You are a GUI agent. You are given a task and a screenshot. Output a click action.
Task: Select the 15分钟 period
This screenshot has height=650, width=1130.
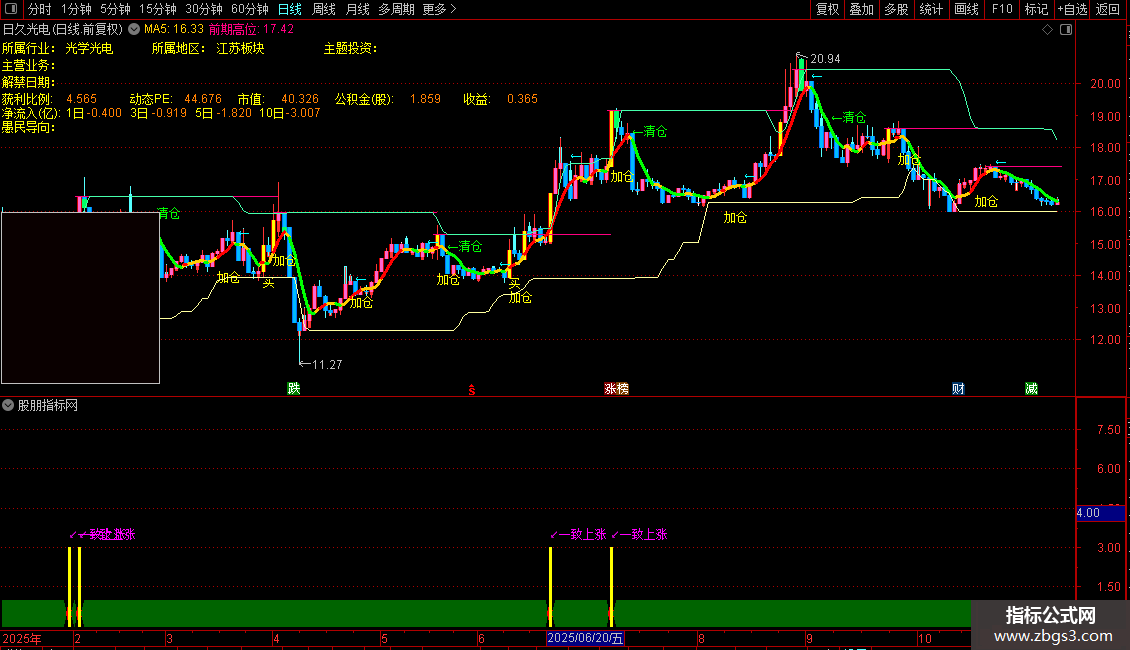tap(158, 9)
